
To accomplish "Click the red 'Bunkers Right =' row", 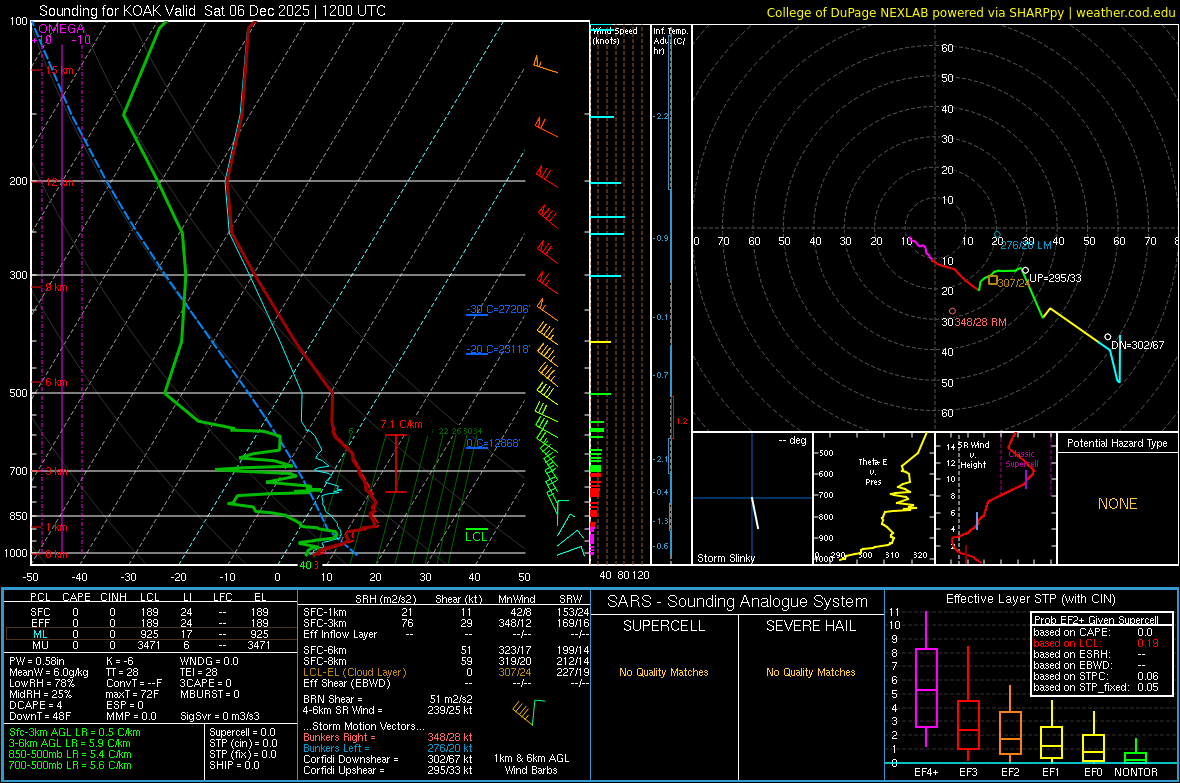I will click(388, 737).
